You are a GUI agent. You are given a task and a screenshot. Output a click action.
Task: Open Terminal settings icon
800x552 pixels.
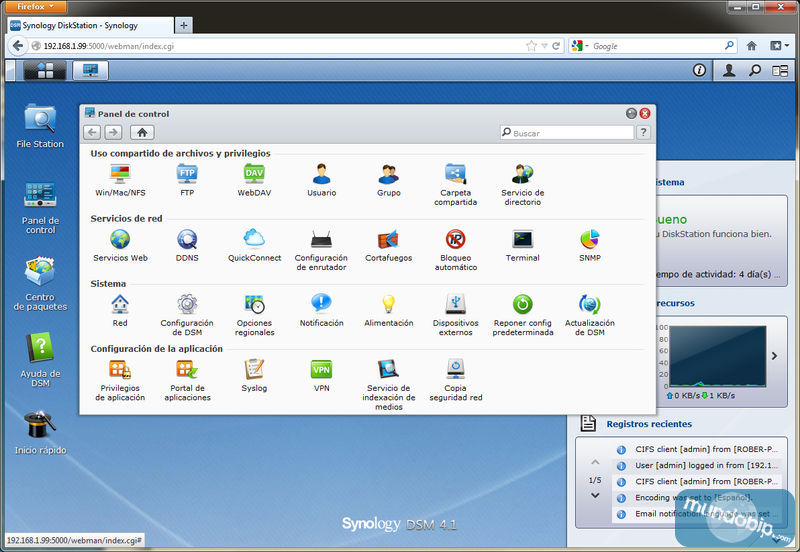click(x=522, y=245)
